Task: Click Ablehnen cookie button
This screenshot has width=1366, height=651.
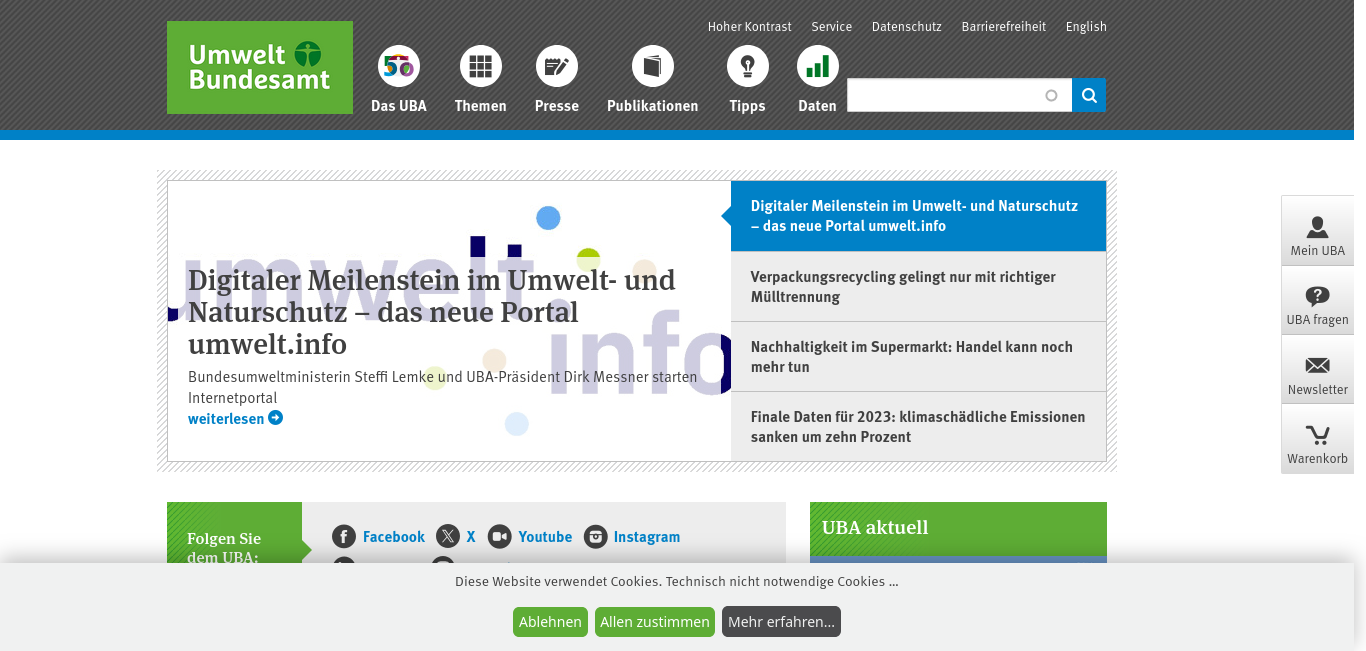Action: pyautogui.click(x=550, y=622)
